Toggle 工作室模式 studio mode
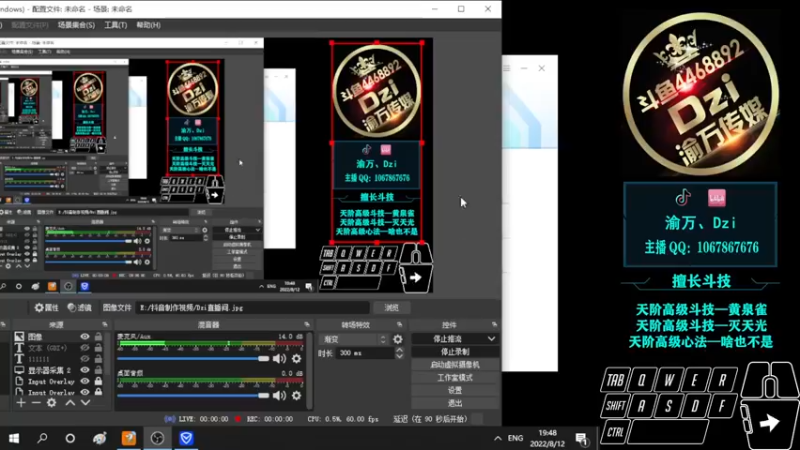The image size is (800, 450). click(x=455, y=378)
